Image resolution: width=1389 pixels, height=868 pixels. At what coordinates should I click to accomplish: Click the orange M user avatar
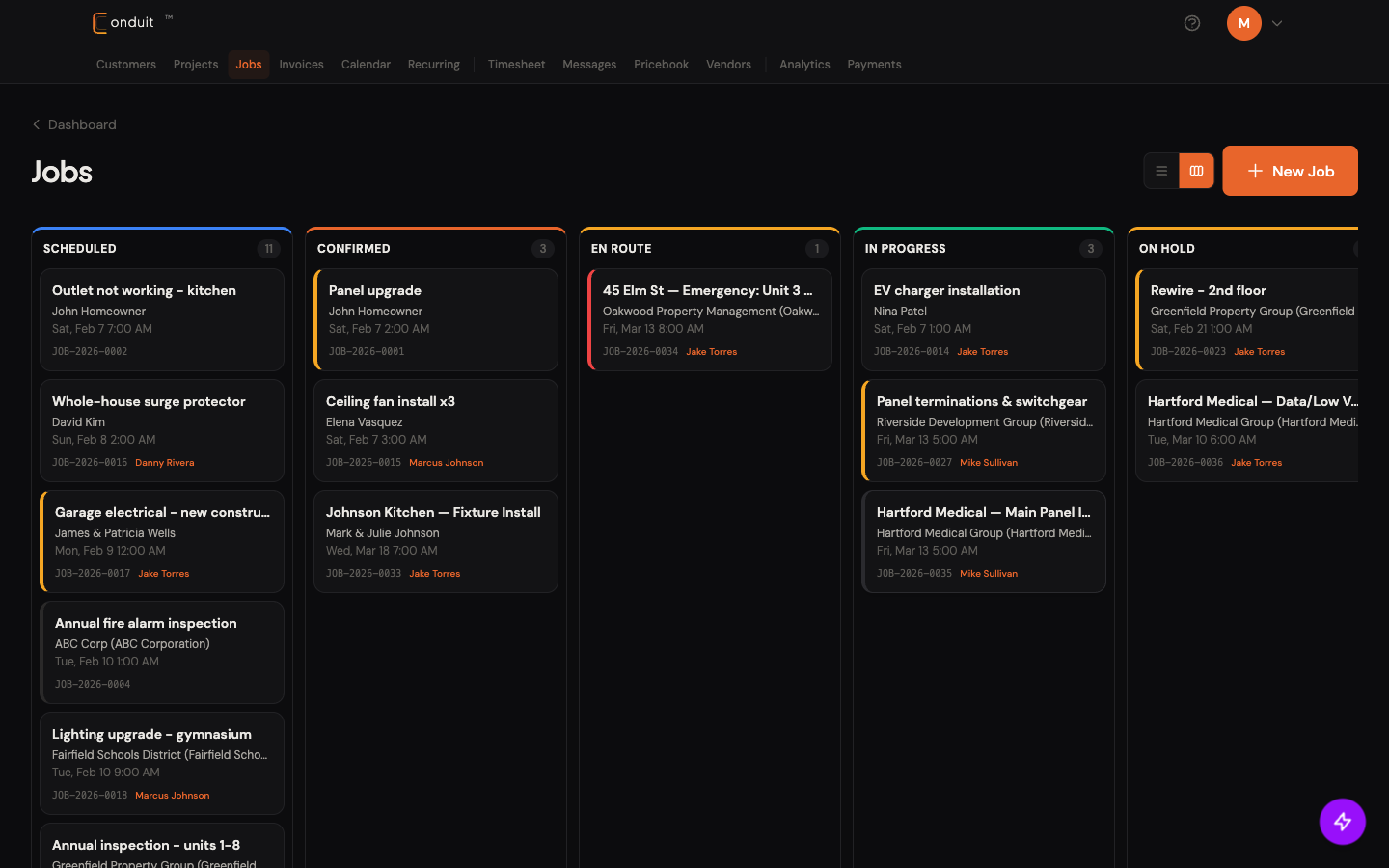pos(1244,23)
